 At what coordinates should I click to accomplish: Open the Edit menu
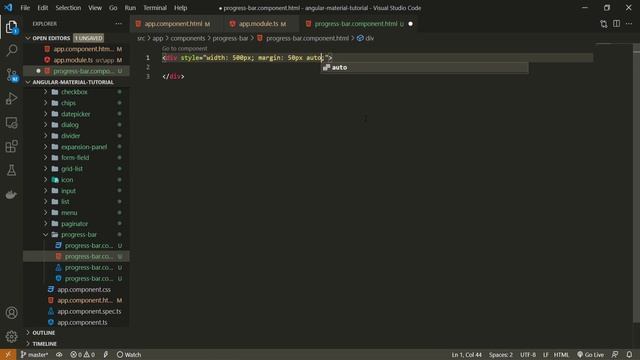coord(42,8)
